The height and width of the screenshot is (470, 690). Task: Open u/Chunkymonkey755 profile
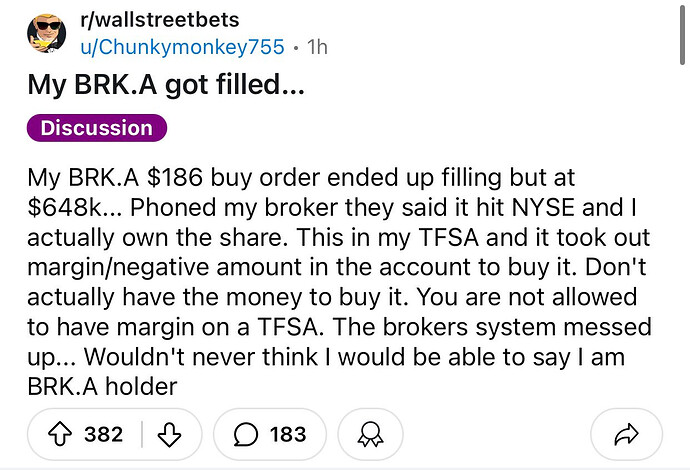tap(182, 47)
